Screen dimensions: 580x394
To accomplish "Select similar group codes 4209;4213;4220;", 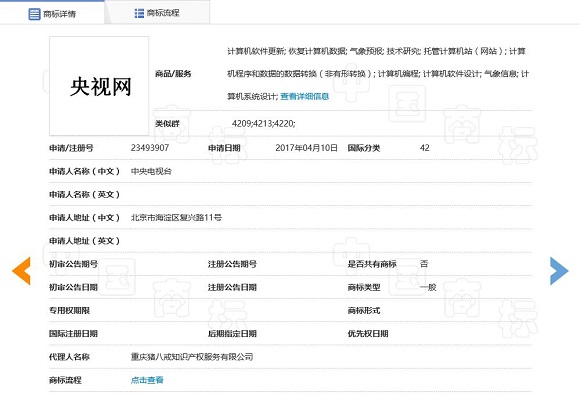I will coord(263,124).
